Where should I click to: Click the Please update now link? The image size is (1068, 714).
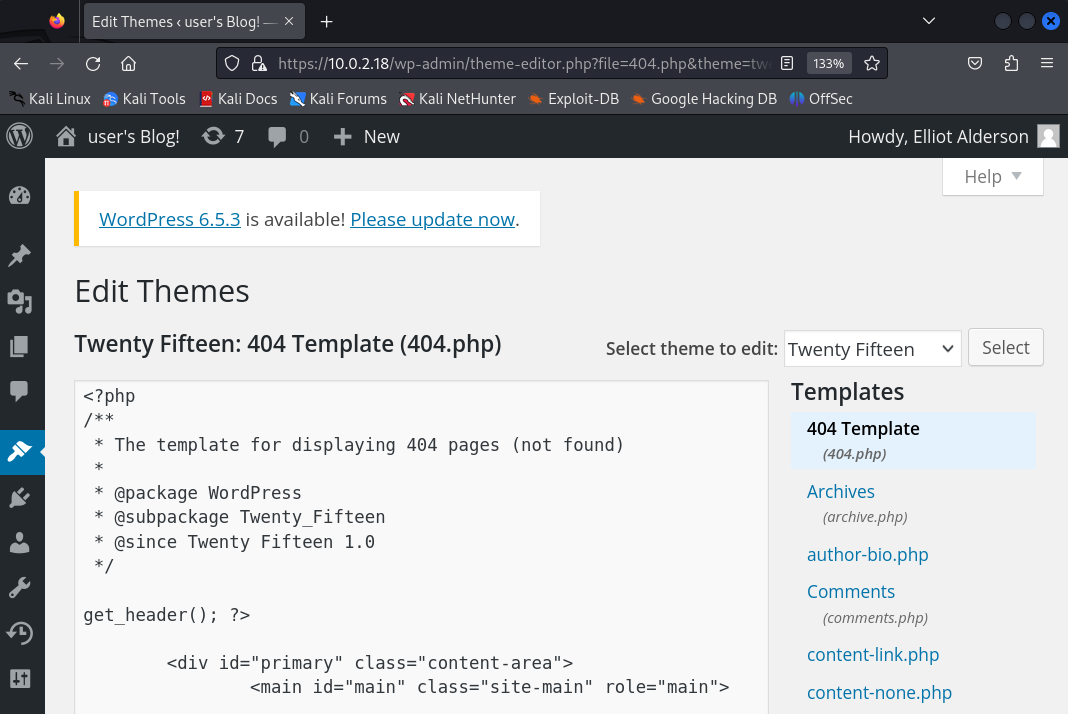click(432, 220)
